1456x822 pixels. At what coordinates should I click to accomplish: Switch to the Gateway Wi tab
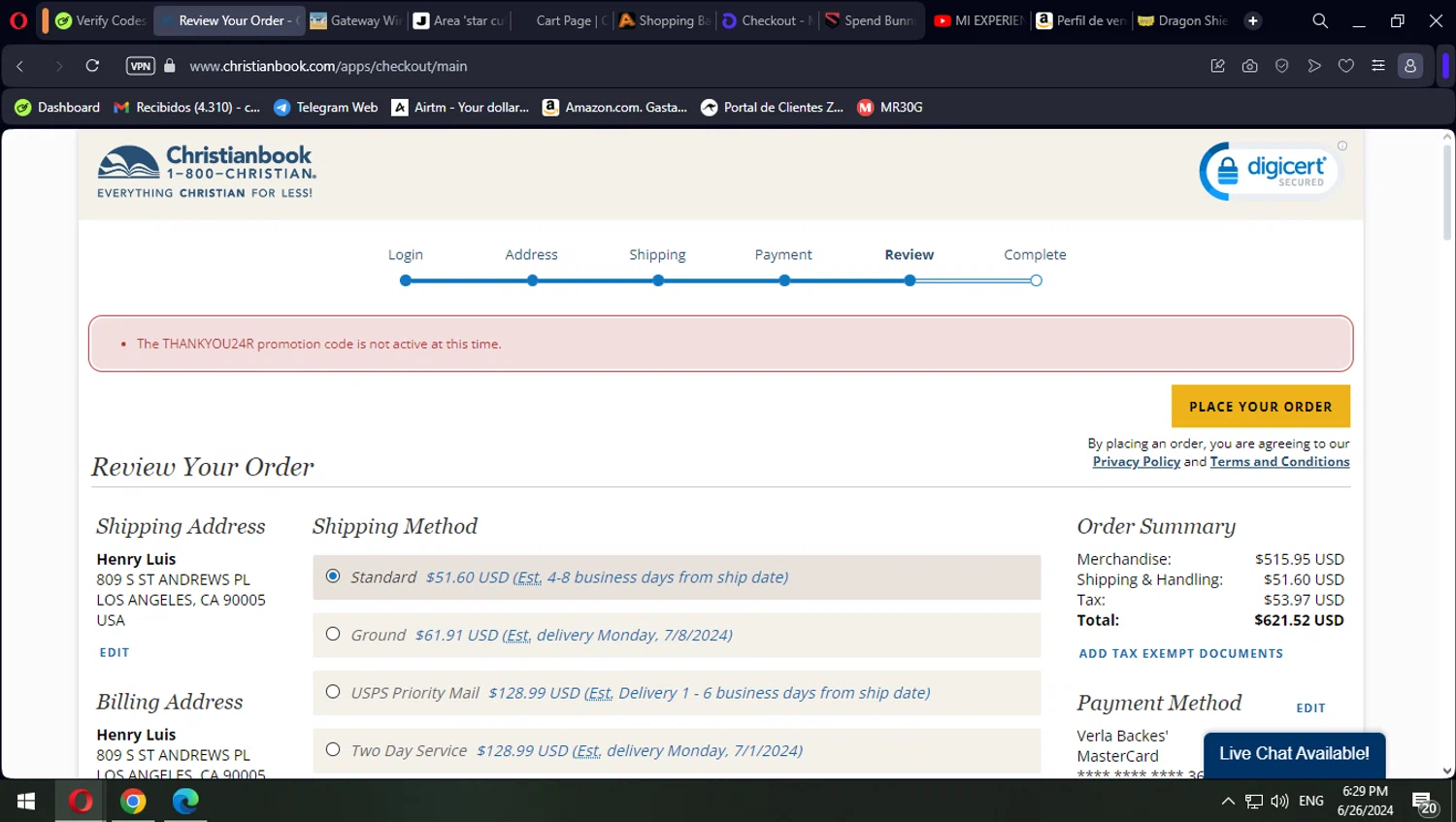pos(355,20)
